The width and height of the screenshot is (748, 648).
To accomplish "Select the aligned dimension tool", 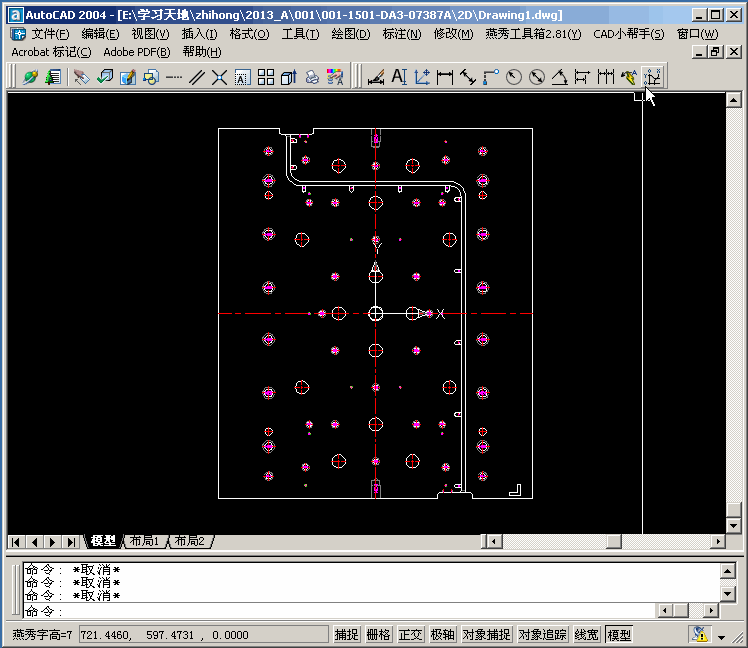I will pos(468,77).
